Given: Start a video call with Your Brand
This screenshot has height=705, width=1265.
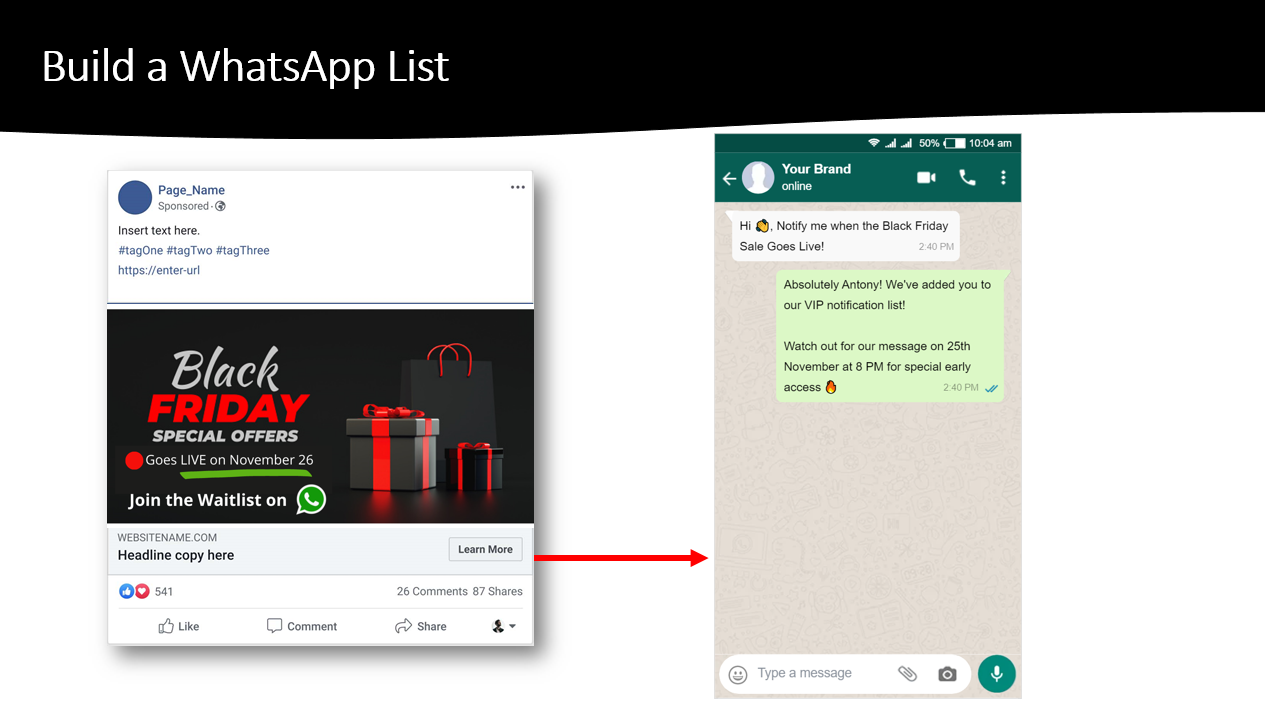Looking at the screenshot, I should pos(925,177).
